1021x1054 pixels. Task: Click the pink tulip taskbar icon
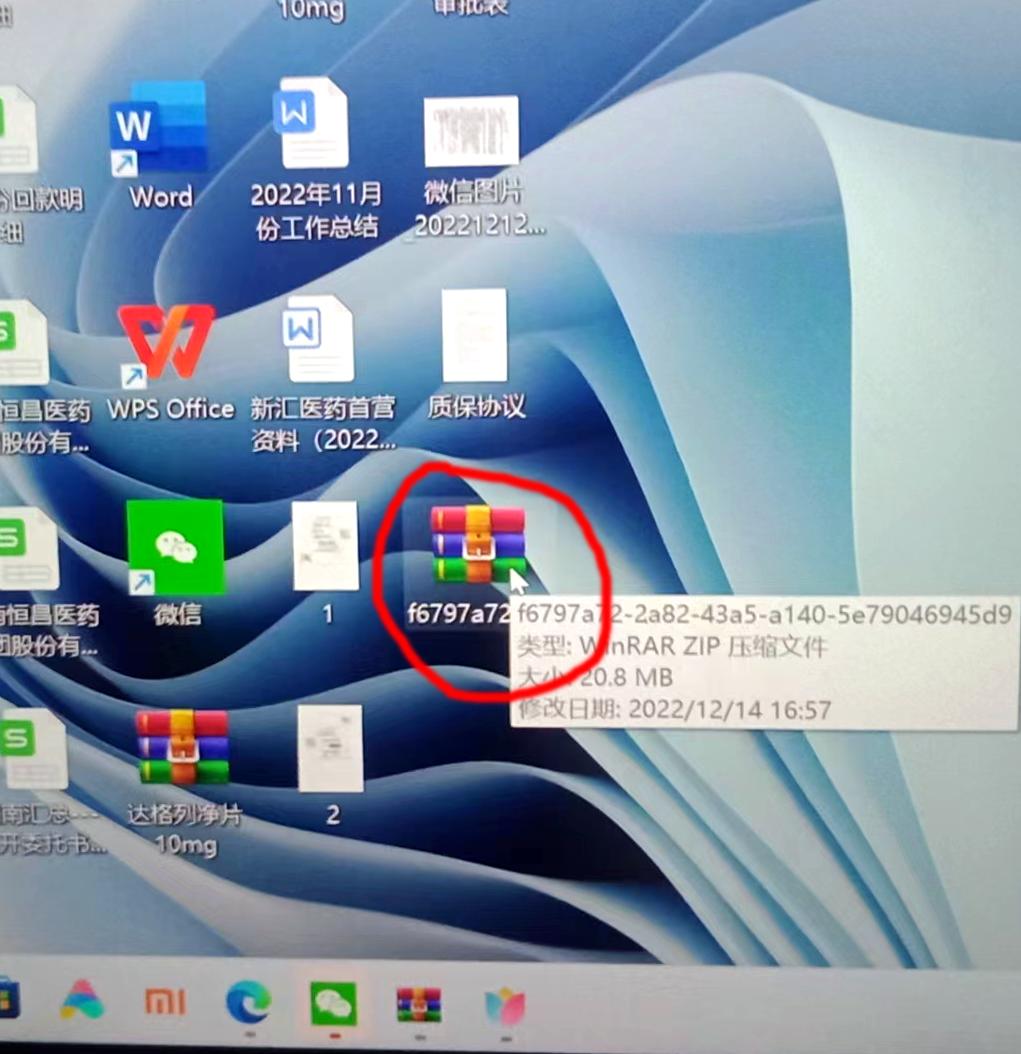point(505,1006)
